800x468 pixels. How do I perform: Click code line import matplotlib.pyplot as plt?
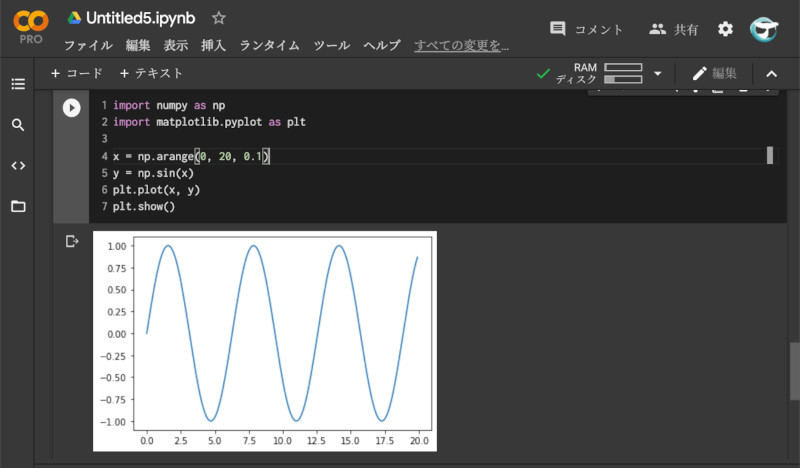coord(209,122)
